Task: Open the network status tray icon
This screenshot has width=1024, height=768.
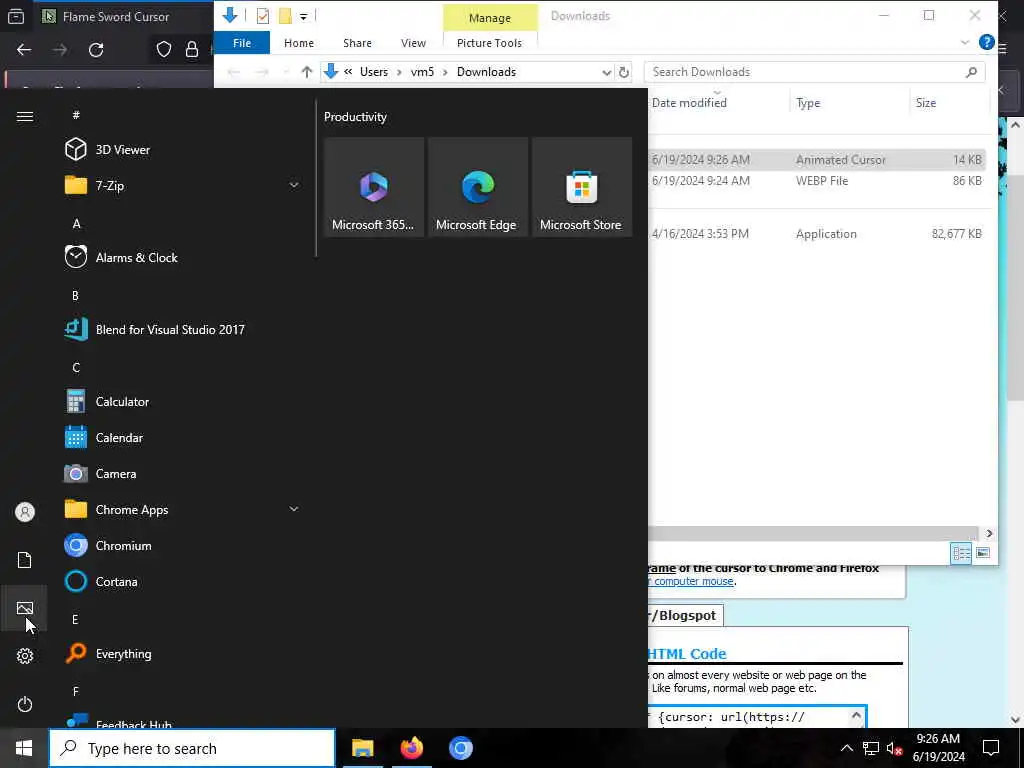Action: 871,748
